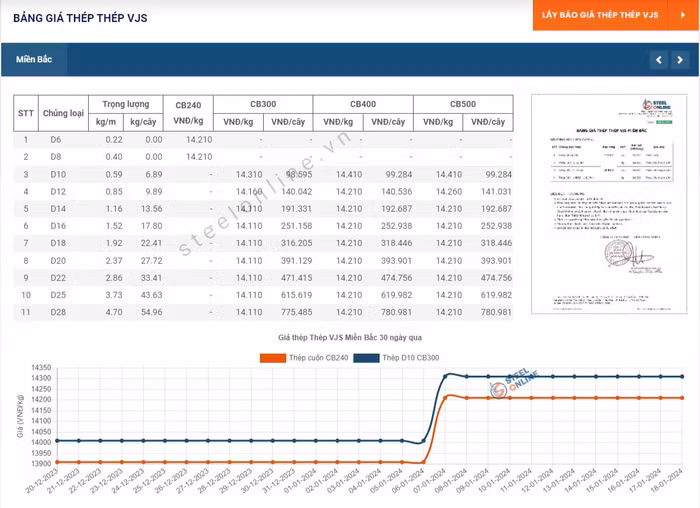Click the Chủng loại column header
The height and width of the screenshot is (508, 700).
pos(62,112)
